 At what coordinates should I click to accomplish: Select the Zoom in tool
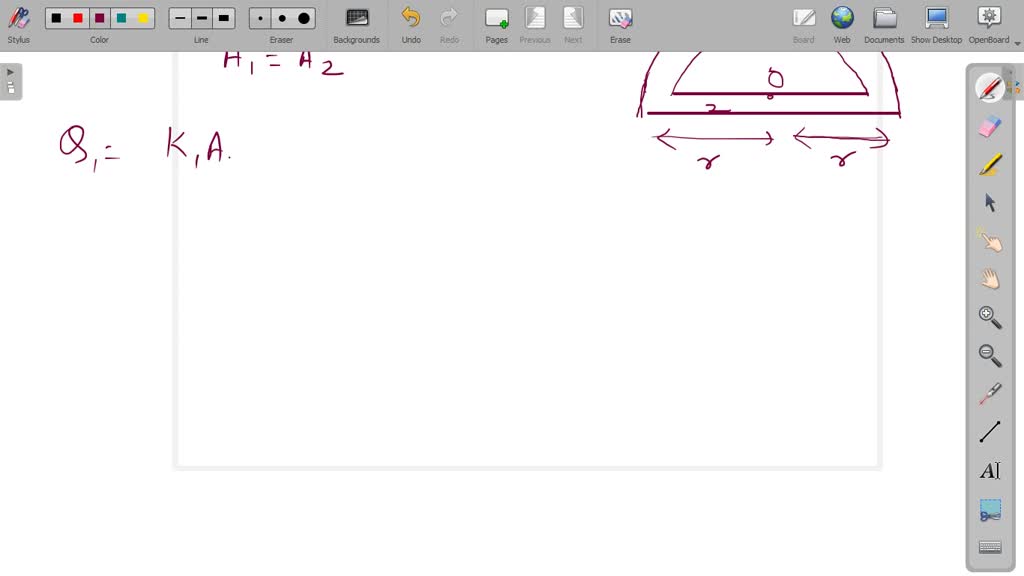click(x=989, y=317)
